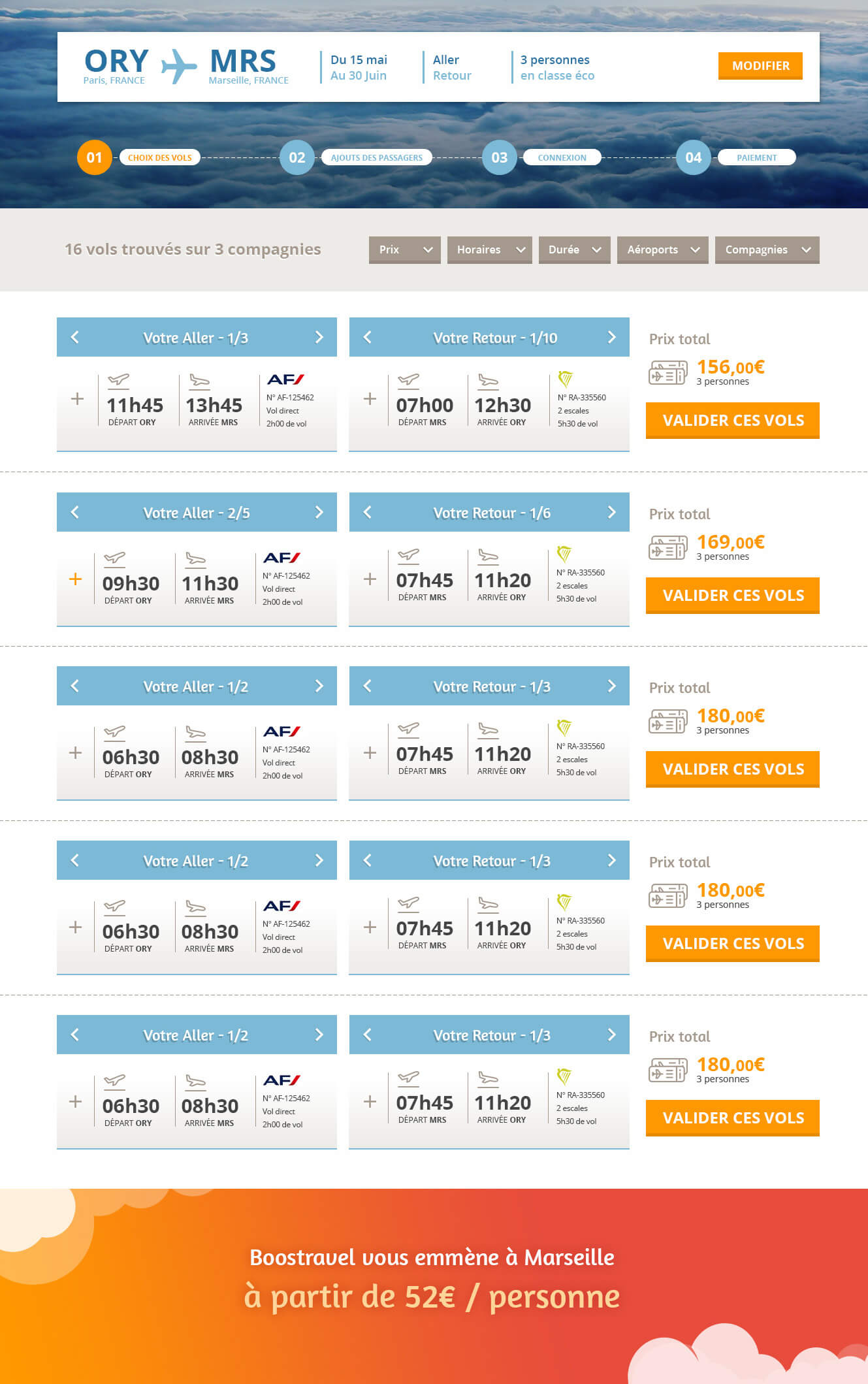The width and height of the screenshot is (868, 1384).
Task: Go to next flight in Votre Aller 2/5
Action: coord(319,512)
